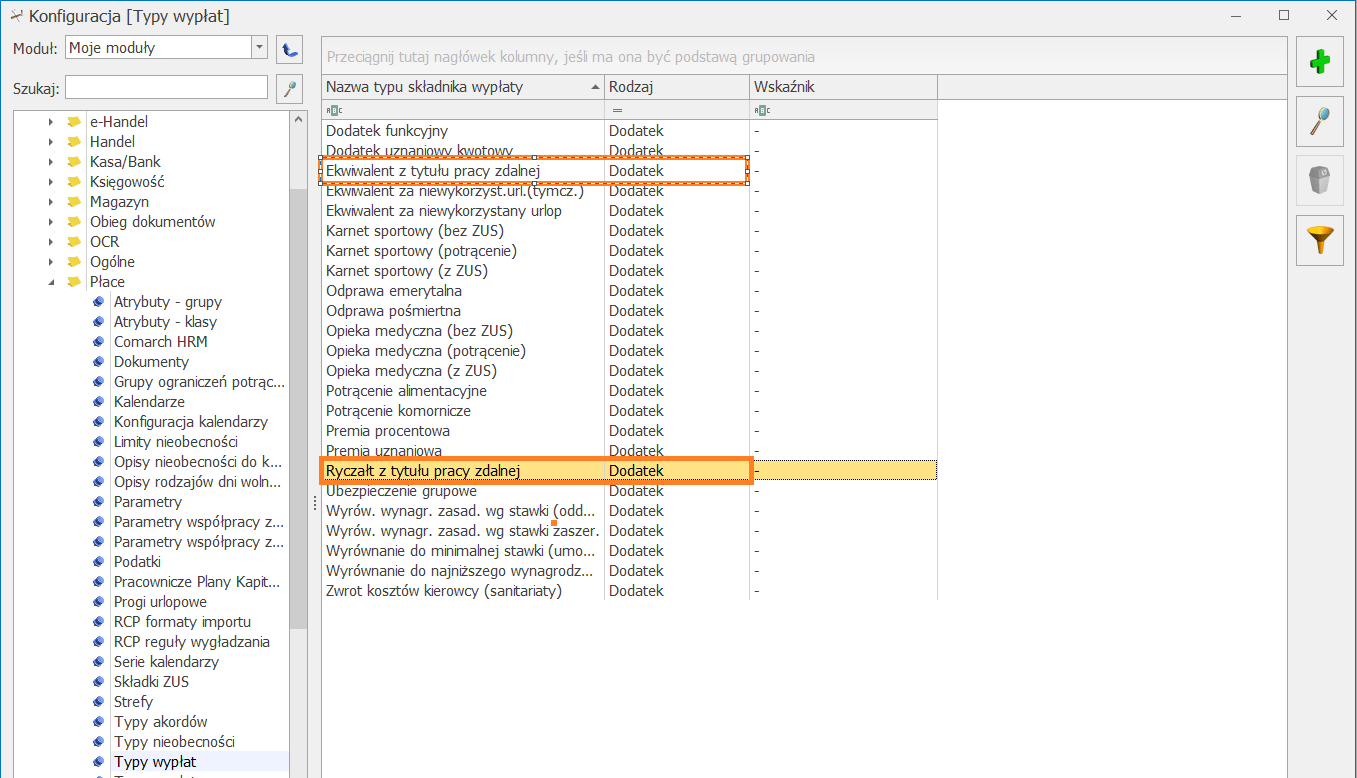Select row Odprawa pośmiertna
Viewport: 1357px width, 778px height.
tap(629, 311)
